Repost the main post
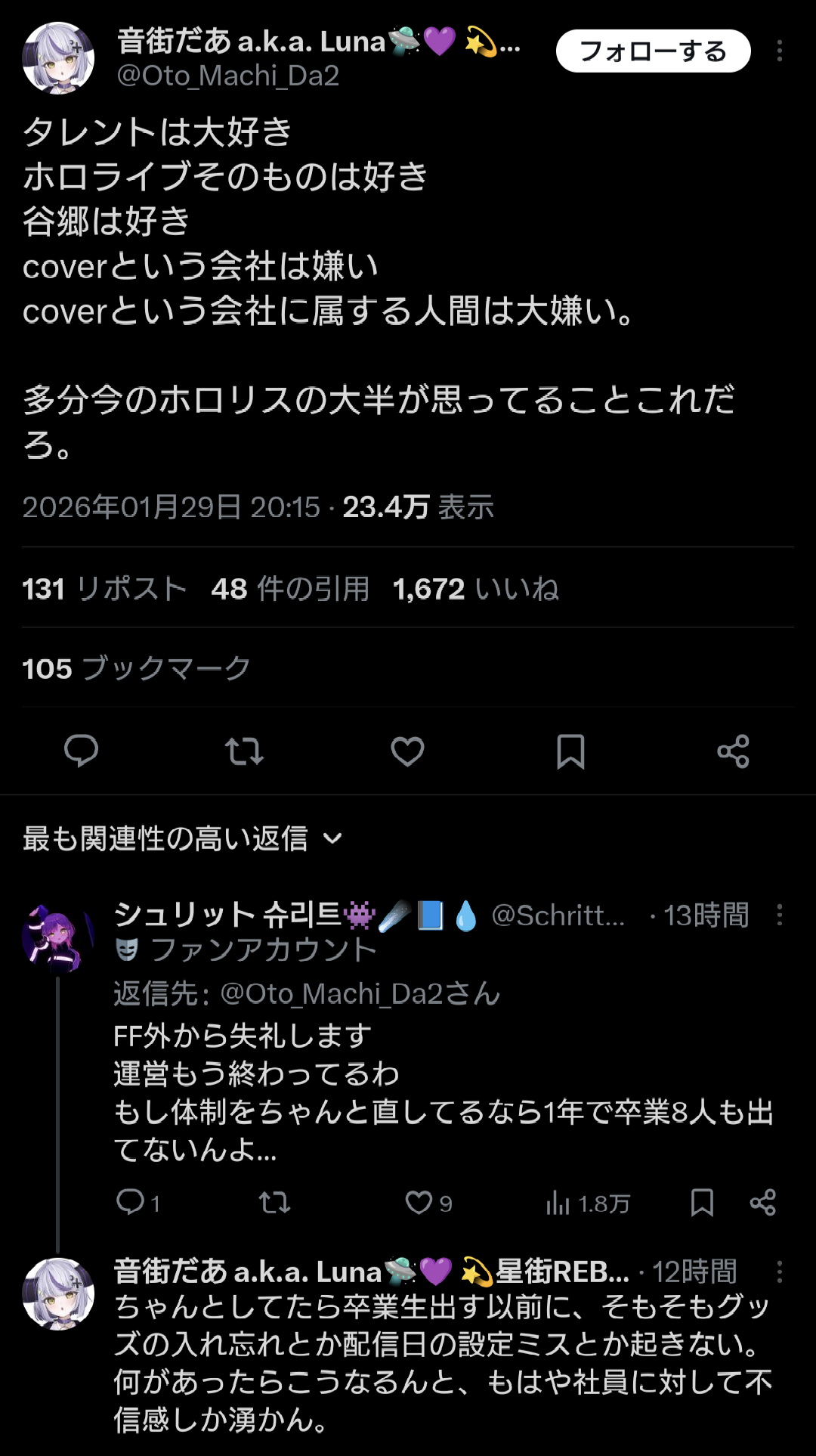 (244, 751)
